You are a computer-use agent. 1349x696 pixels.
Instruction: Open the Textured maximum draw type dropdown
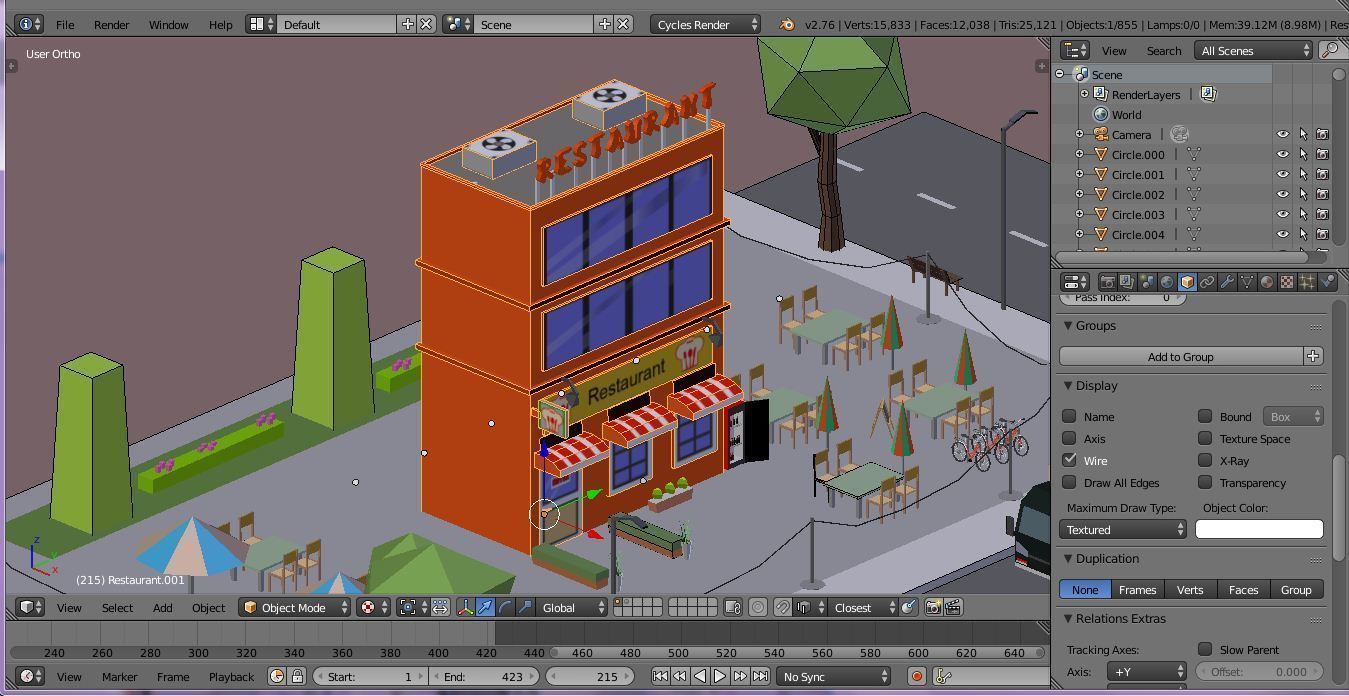coord(1123,529)
